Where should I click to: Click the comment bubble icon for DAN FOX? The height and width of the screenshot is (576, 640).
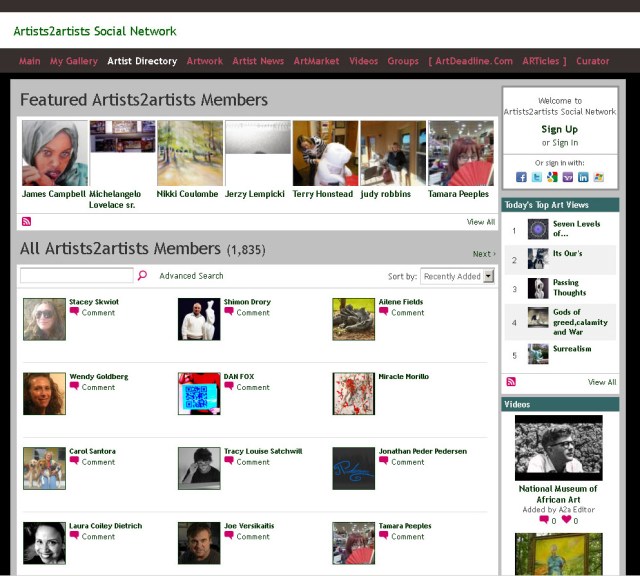tap(229, 386)
